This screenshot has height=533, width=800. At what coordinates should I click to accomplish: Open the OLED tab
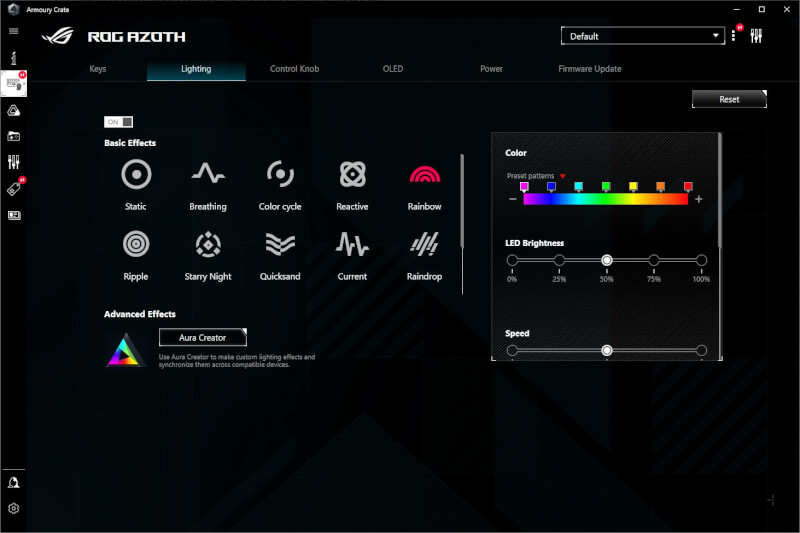(x=393, y=69)
